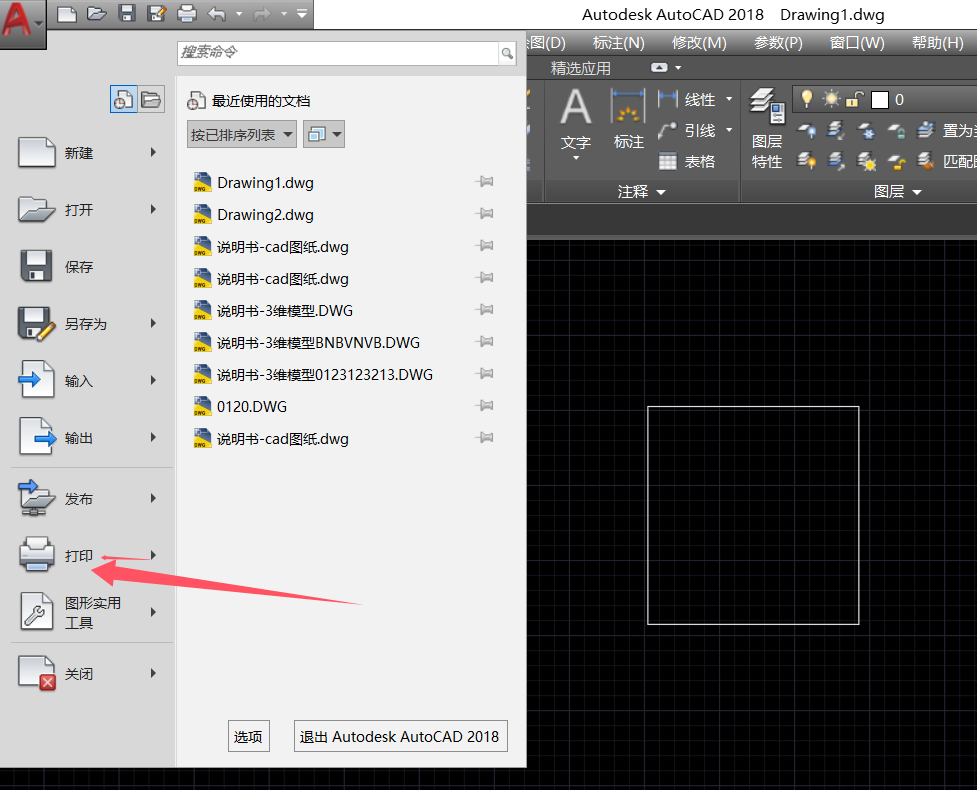Open 帮助(H) menu
This screenshot has height=790, width=977.
[937, 43]
